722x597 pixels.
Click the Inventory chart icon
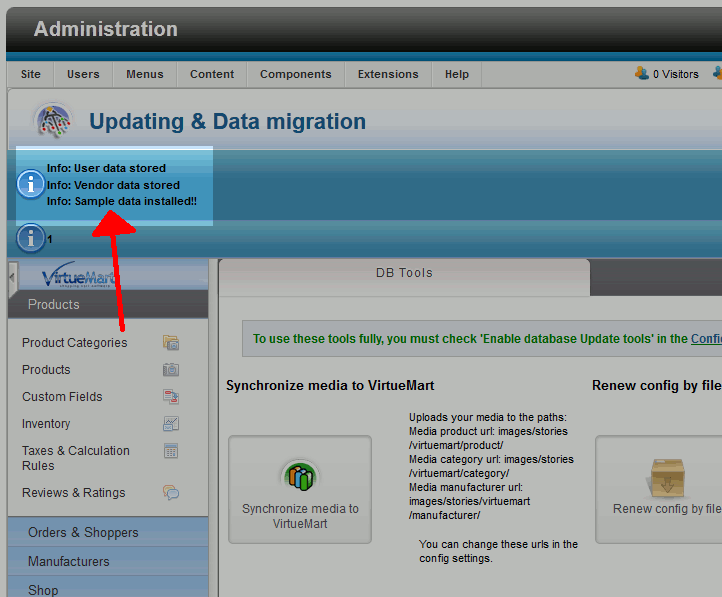pos(171,424)
